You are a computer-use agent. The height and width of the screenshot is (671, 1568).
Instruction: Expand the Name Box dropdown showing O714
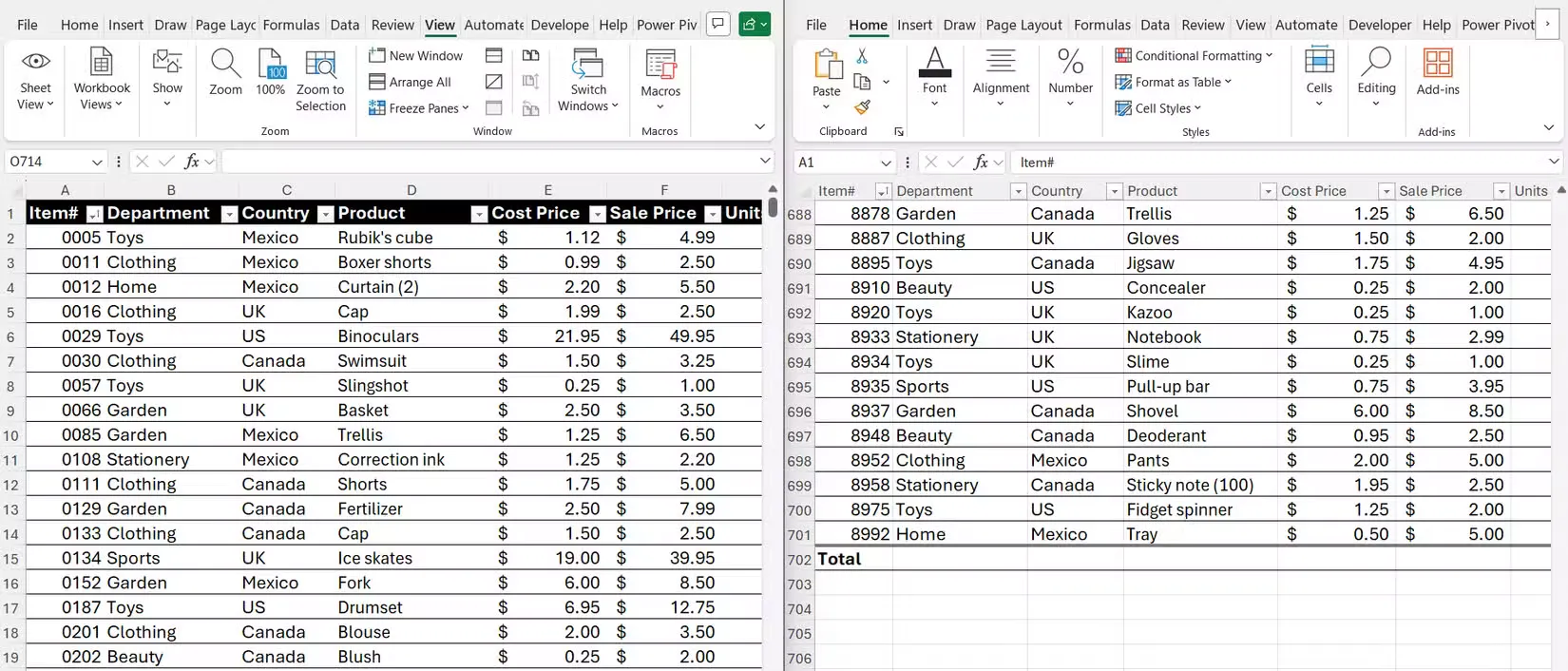(96, 163)
